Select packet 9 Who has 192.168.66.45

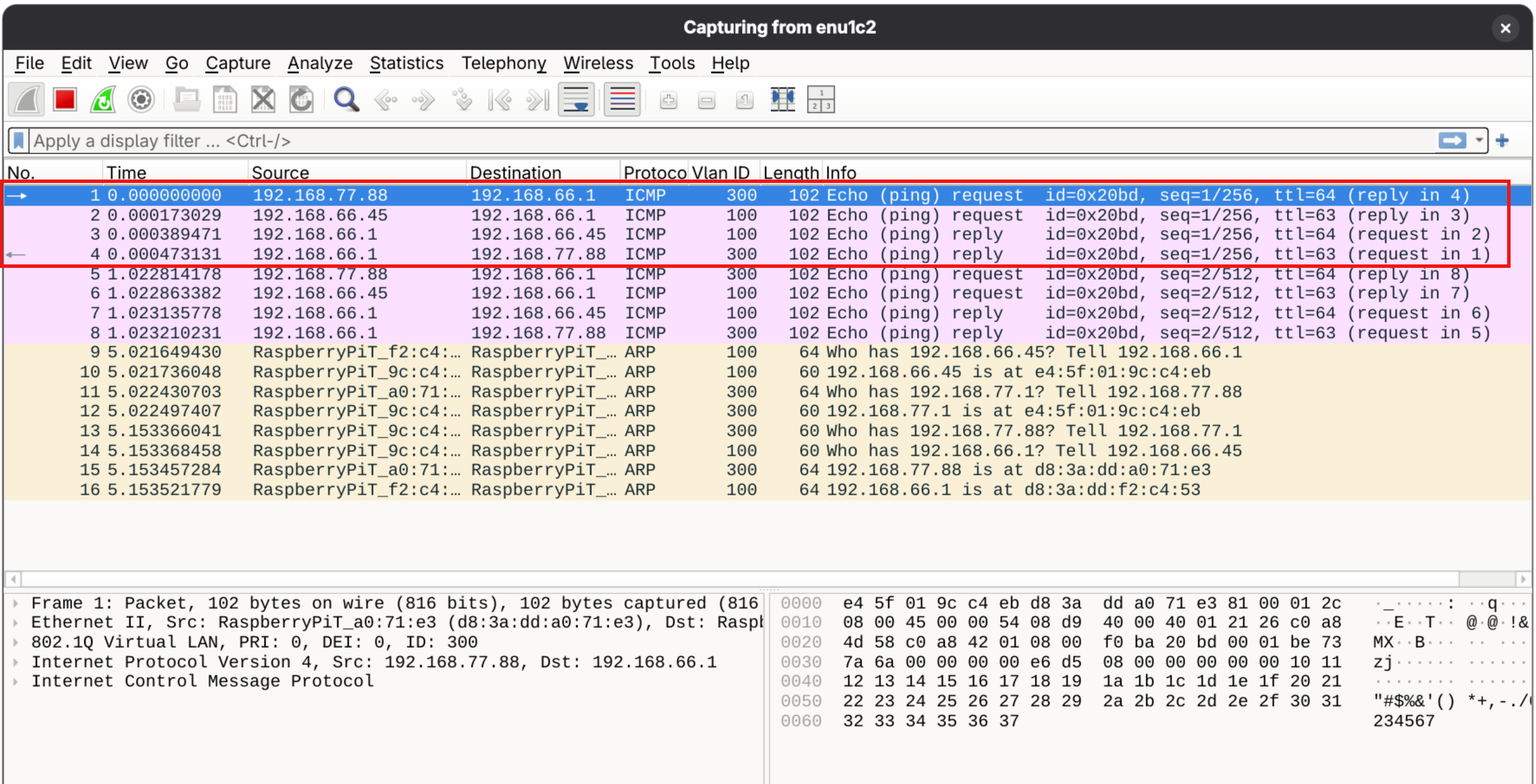(x=767, y=352)
